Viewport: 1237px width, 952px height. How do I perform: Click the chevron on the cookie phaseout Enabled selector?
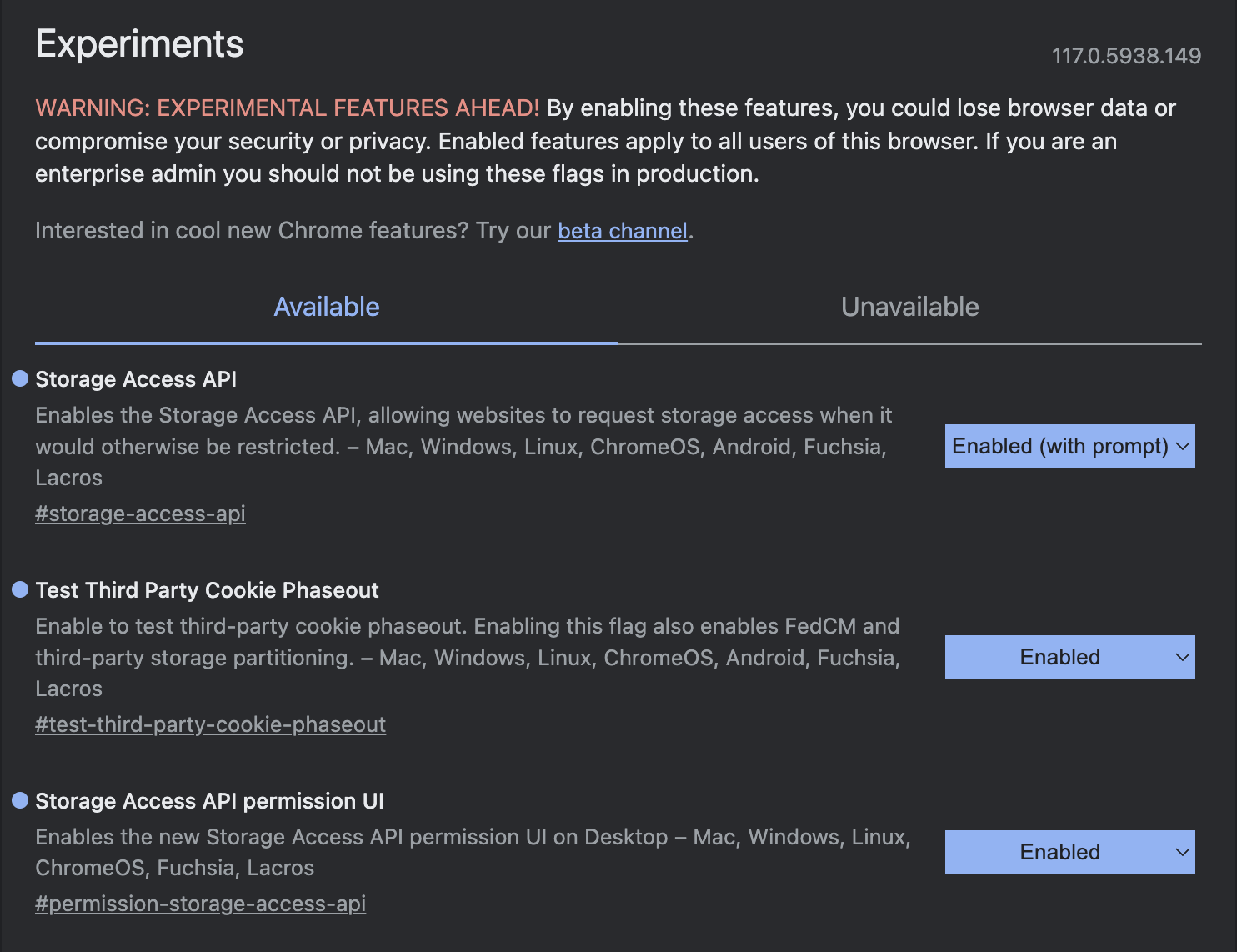click(x=1182, y=657)
